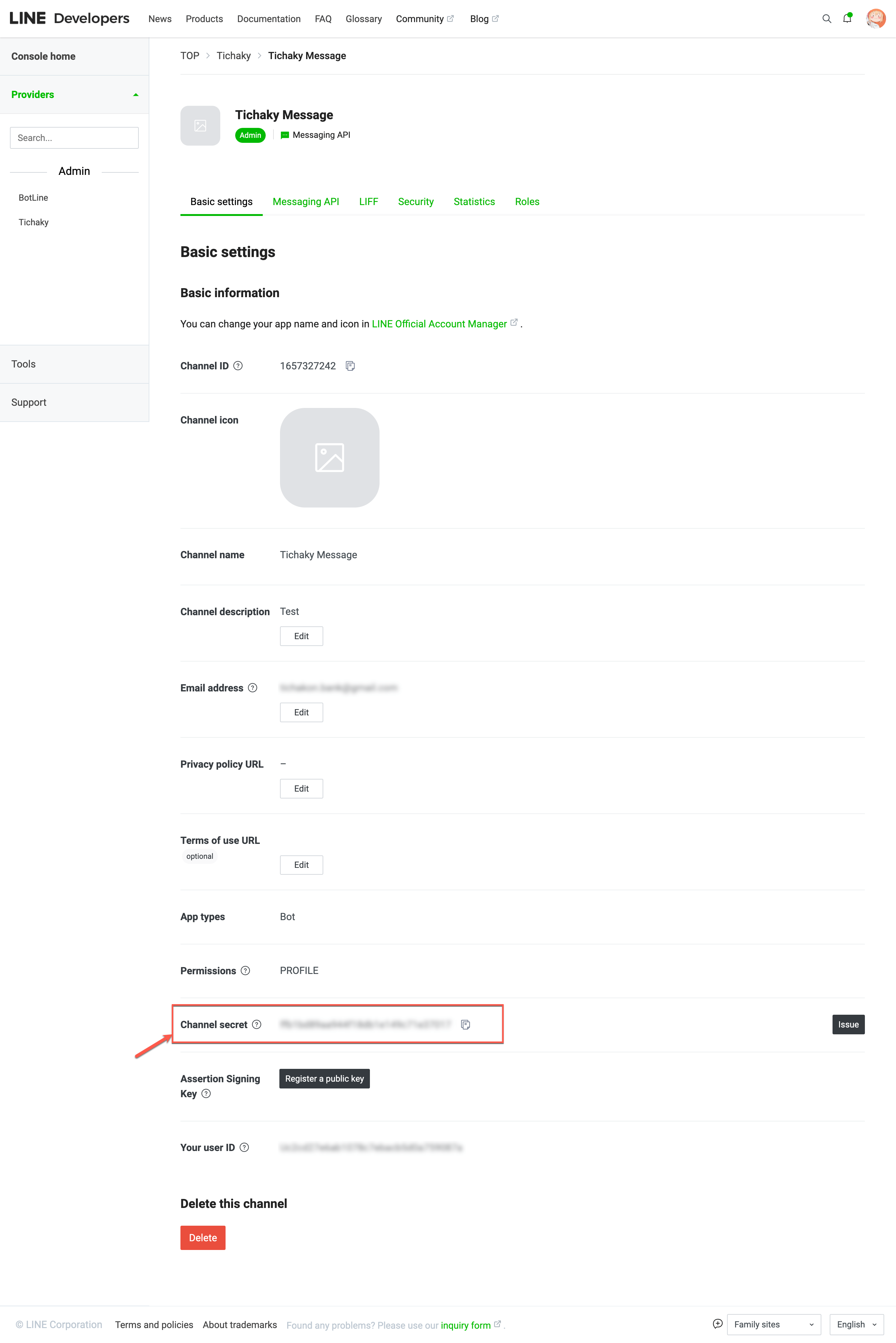Open the site search magnifier
This screenshot has width=896, height=1343.
[827, 18]
